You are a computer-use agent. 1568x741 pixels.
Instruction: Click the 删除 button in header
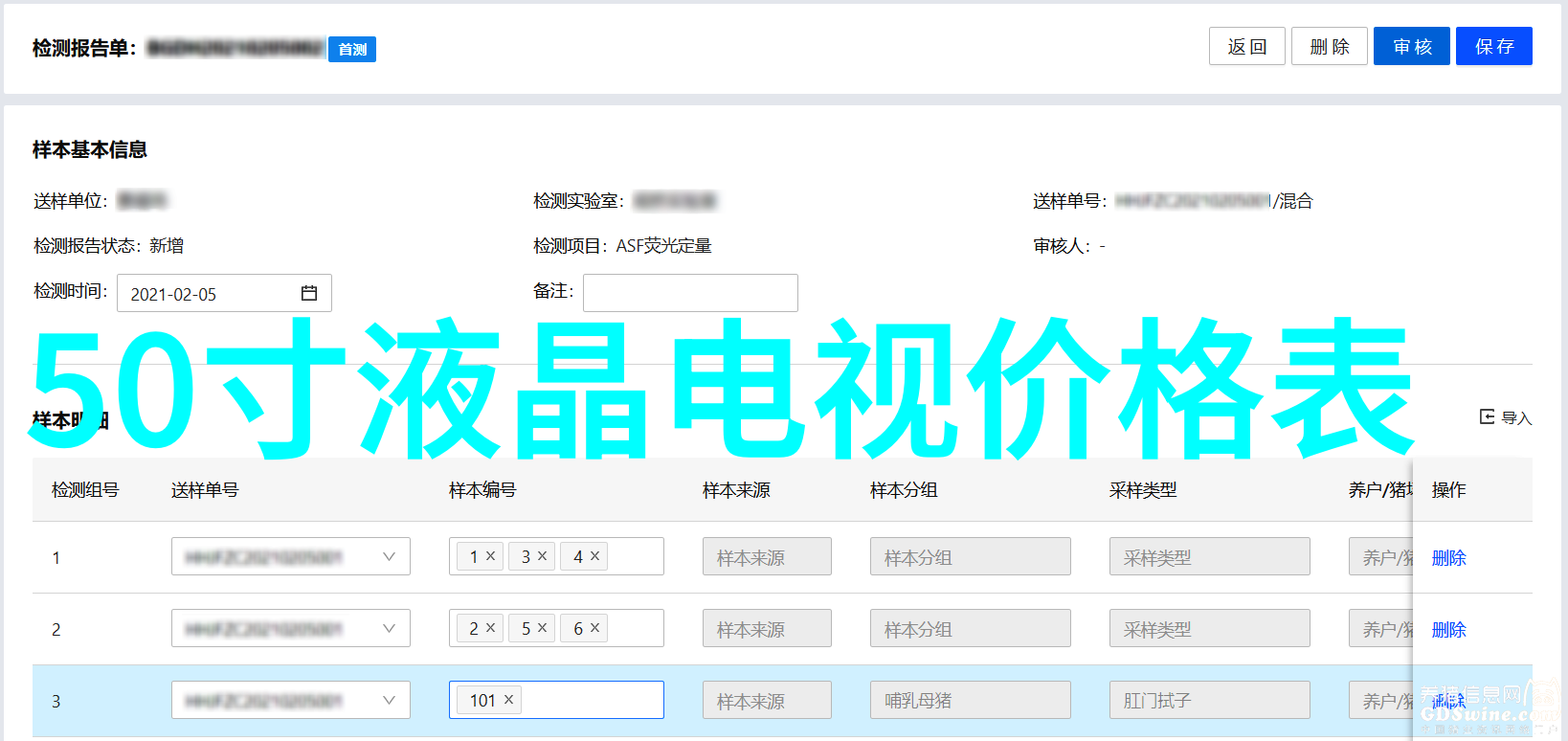(x=1329, y=46)
